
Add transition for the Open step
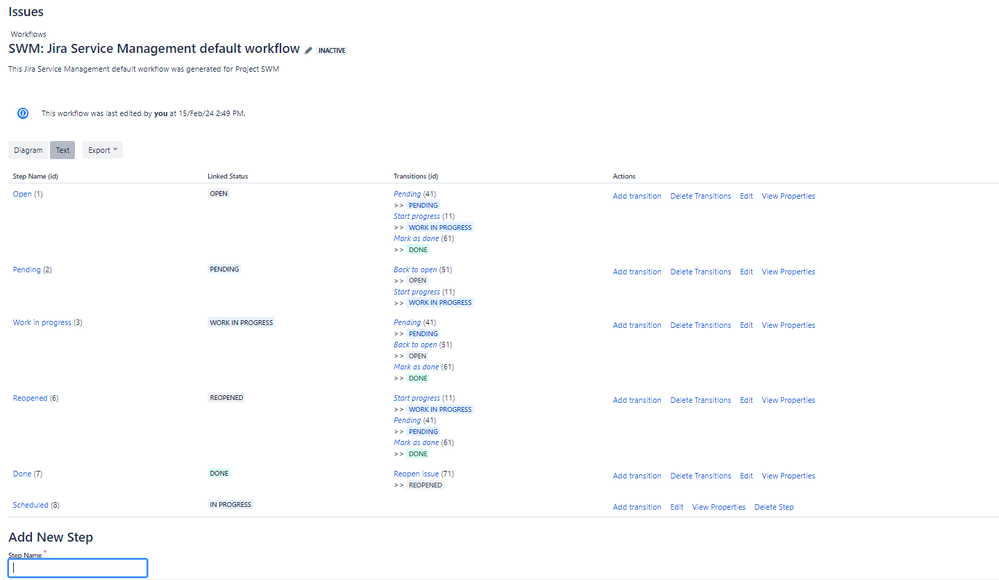(x=637, y=196)
